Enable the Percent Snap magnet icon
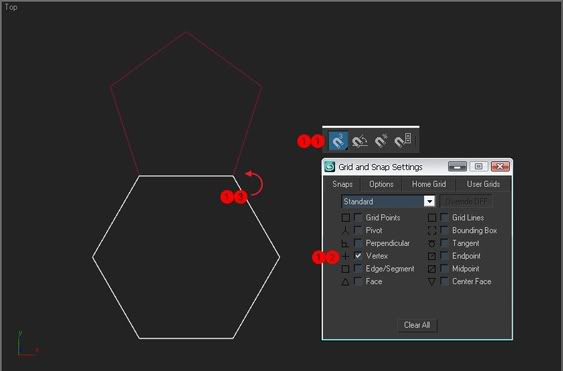The height and width of the screenshot is (371, 563). click(x=381, y=141)
